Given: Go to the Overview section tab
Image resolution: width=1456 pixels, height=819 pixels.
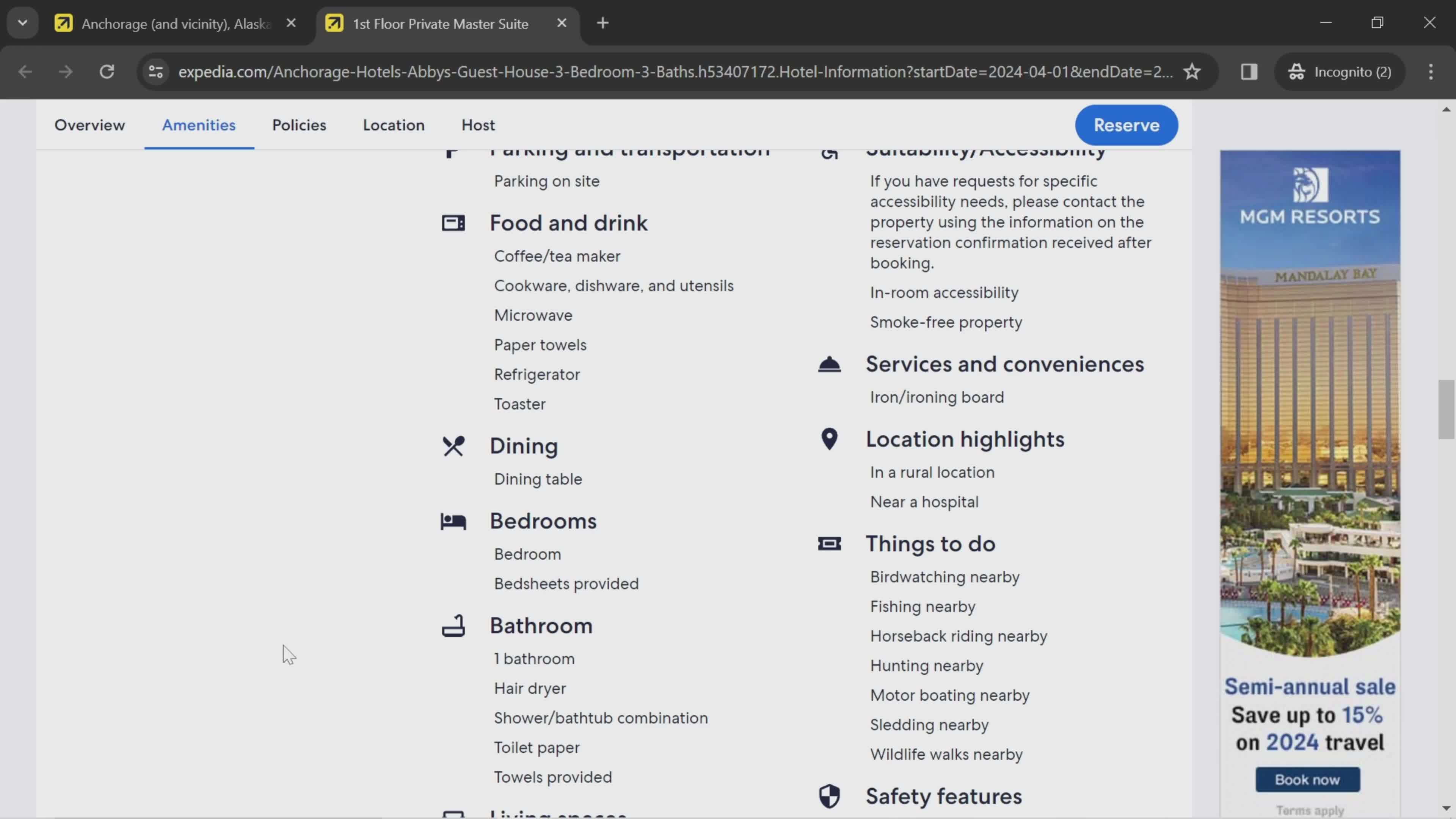Looking at the screenshot, I should coord(89,125).
